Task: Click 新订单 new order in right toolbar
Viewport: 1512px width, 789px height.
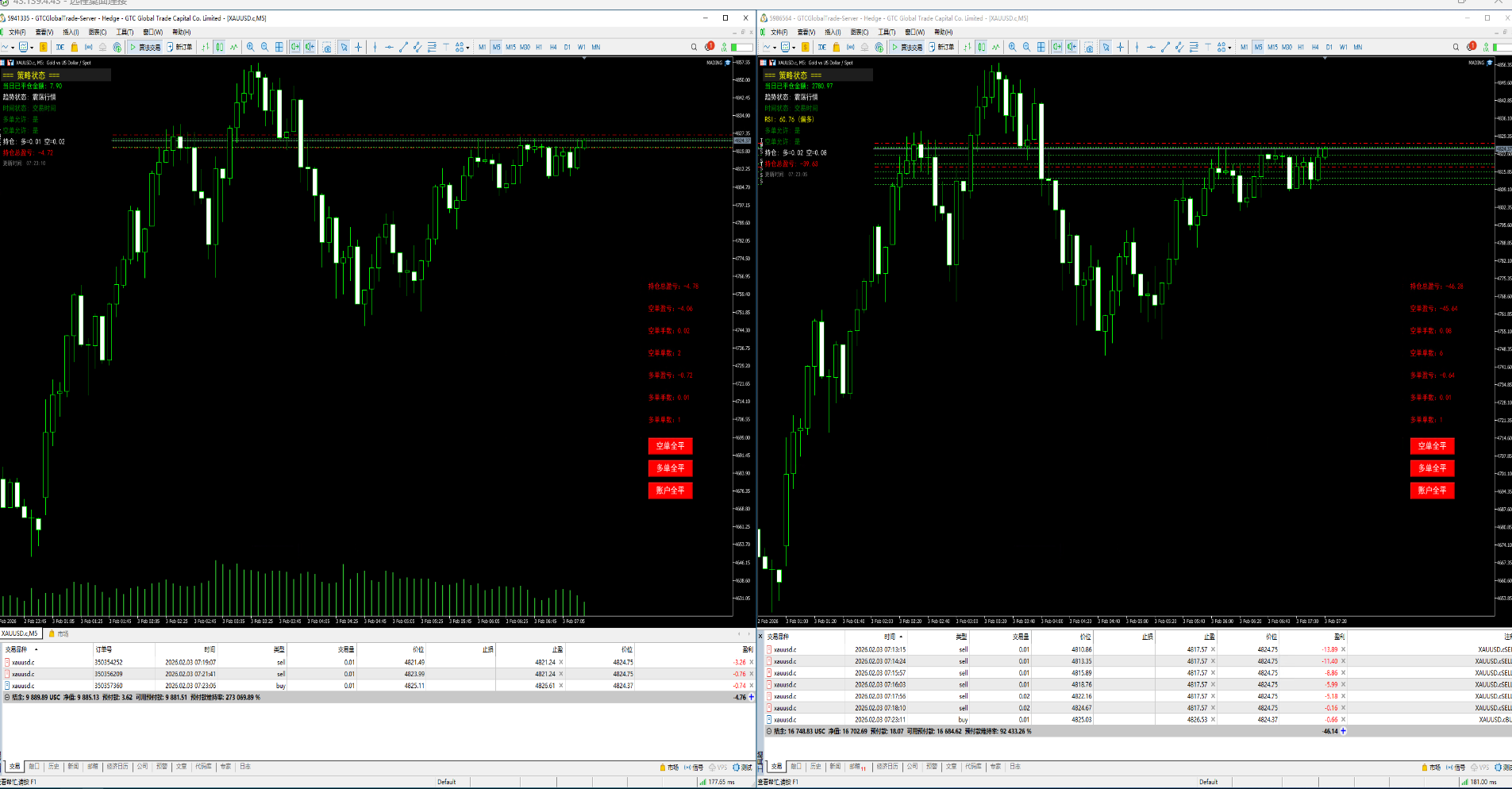Action: point(941,47)
